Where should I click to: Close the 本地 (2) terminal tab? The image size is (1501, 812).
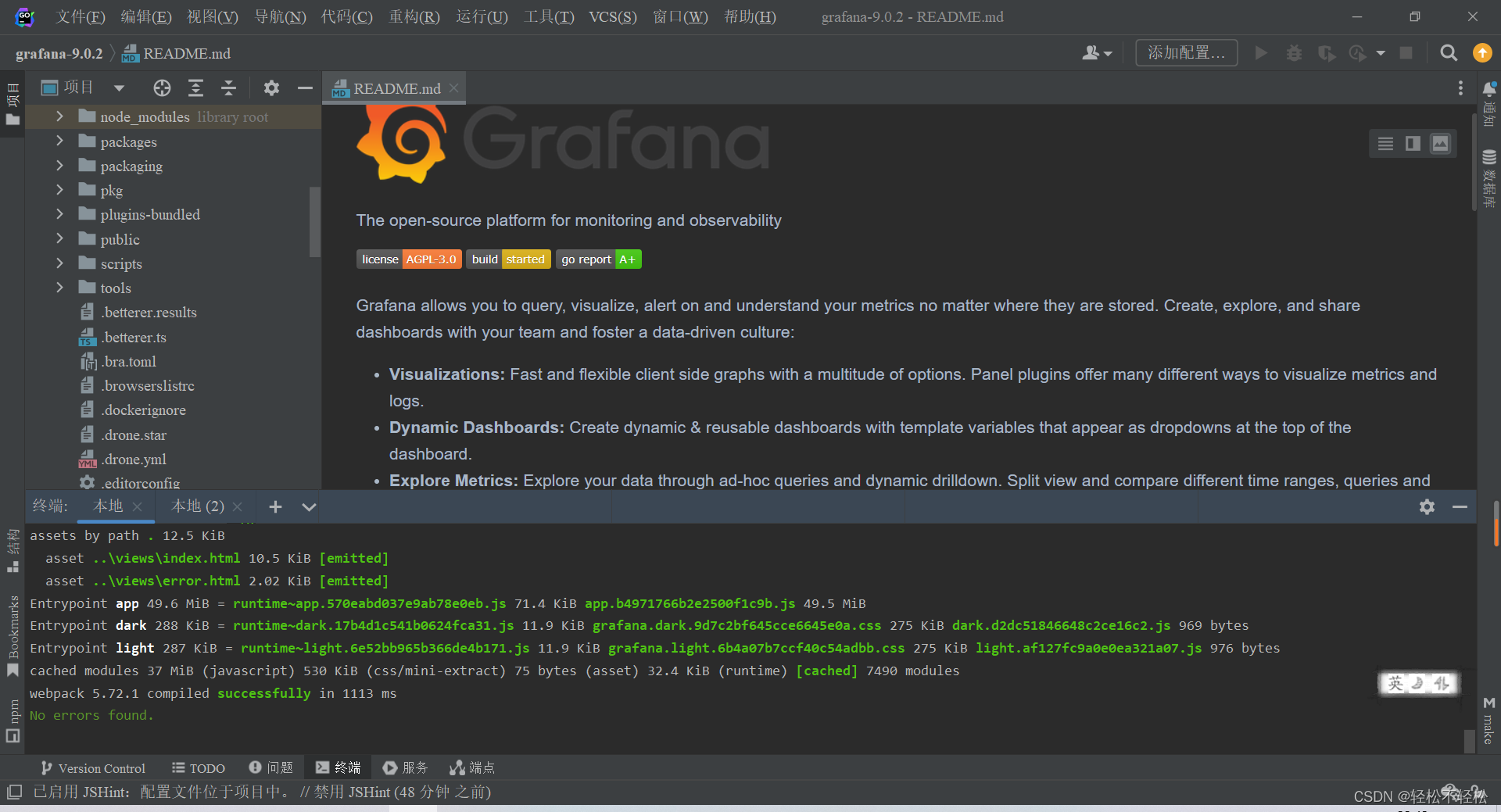pos(238,506)
